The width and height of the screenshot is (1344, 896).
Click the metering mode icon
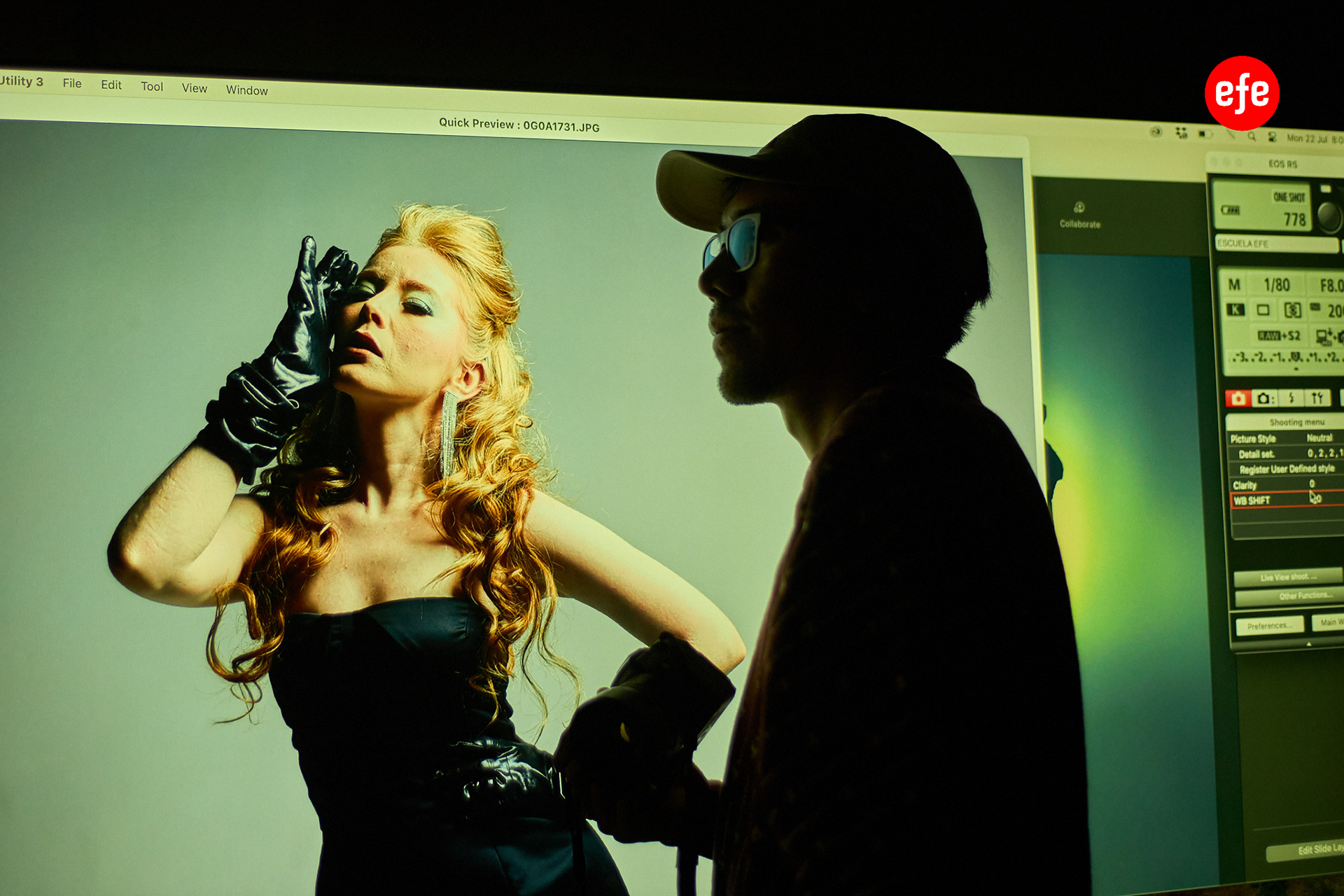(1292, 309)
